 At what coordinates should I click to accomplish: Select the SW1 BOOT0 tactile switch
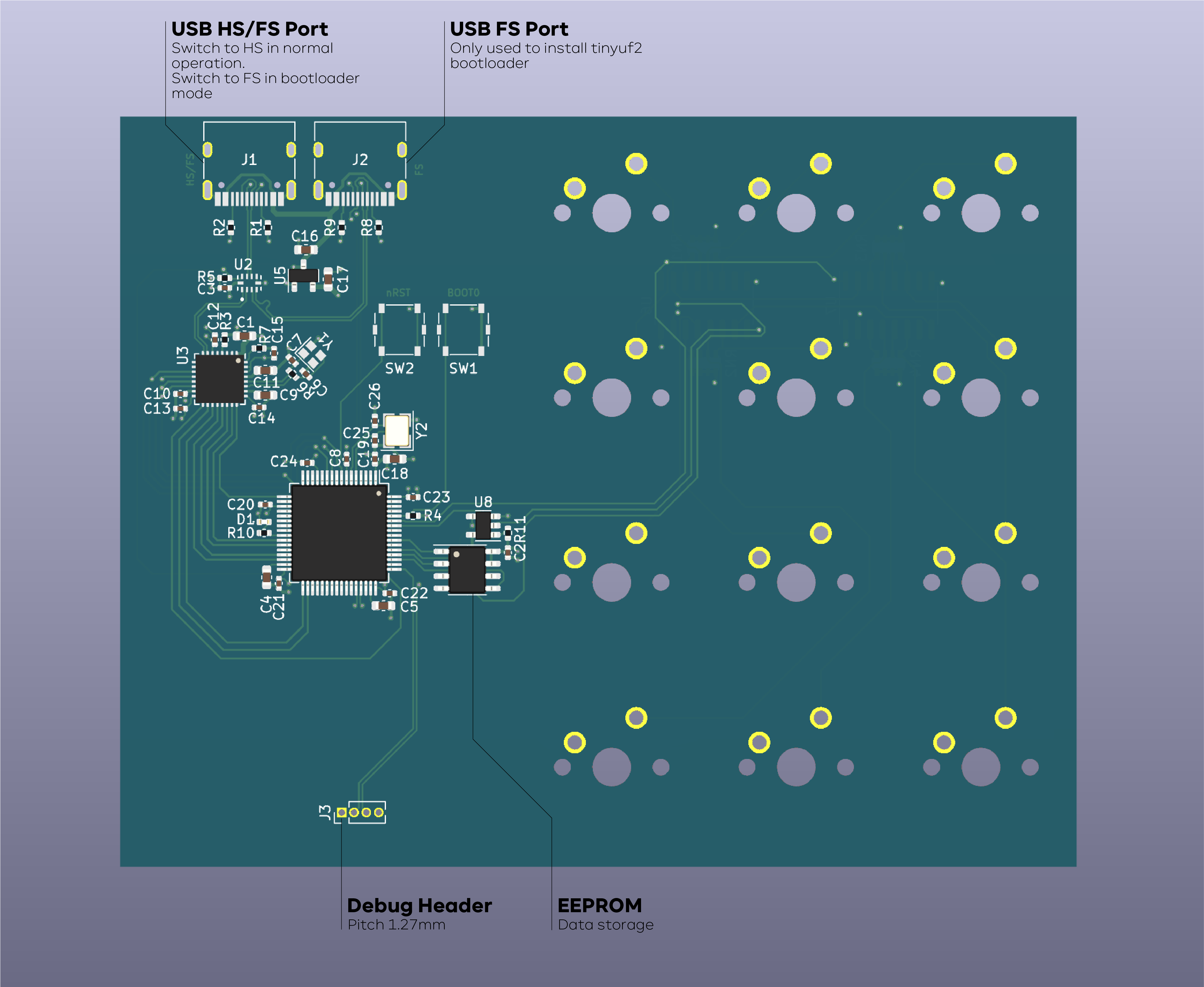click(x=463, y=330)
